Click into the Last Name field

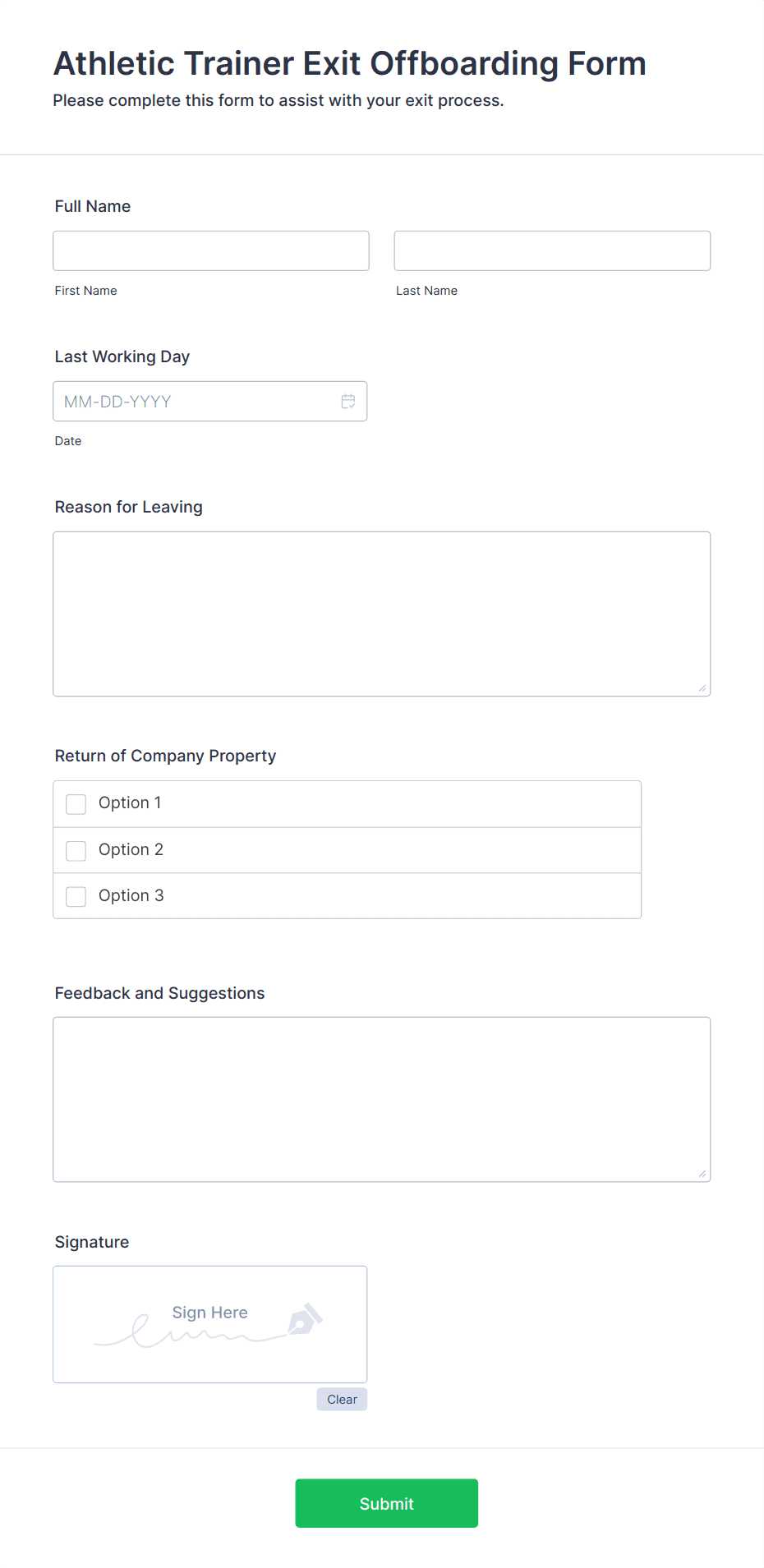click(x=552, y=251)
